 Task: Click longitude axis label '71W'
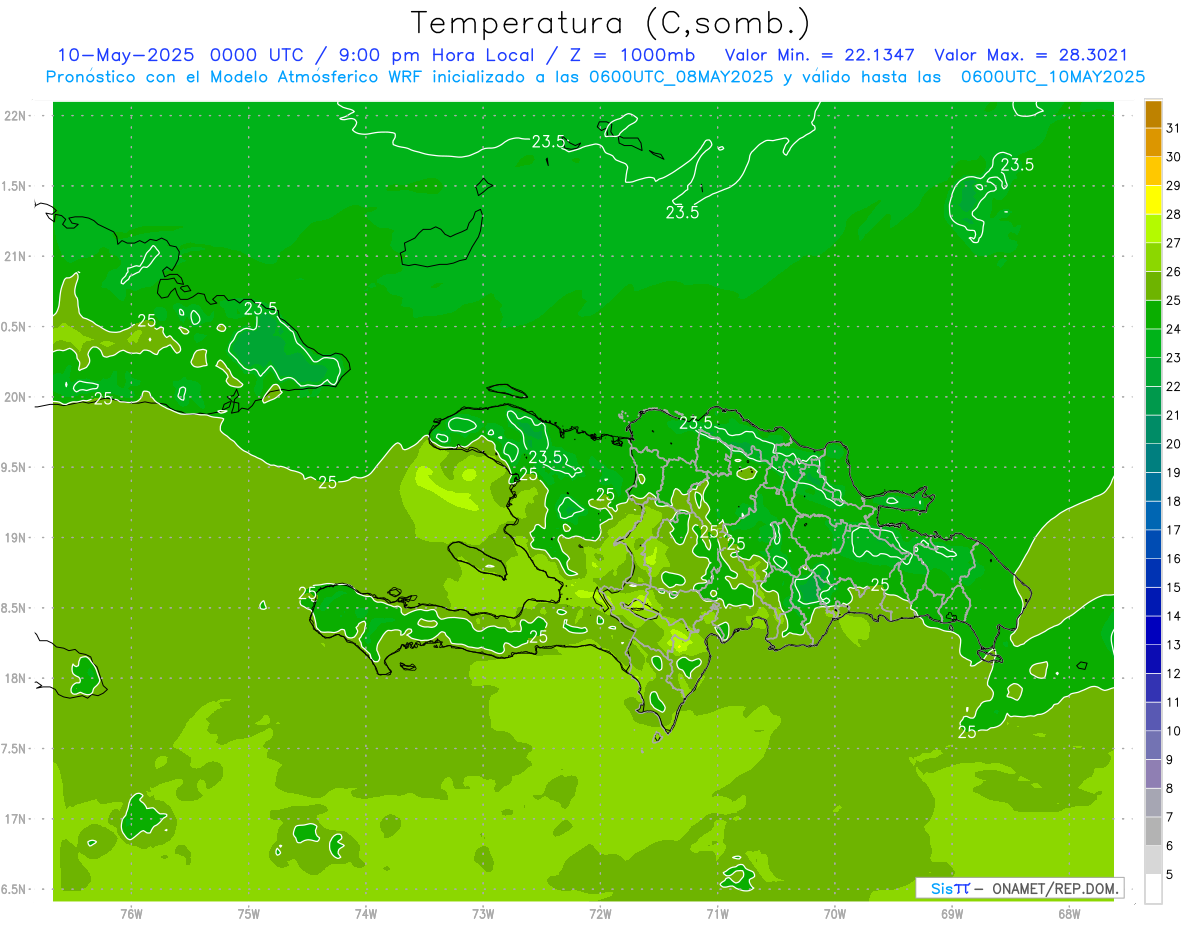click(717, 914)
